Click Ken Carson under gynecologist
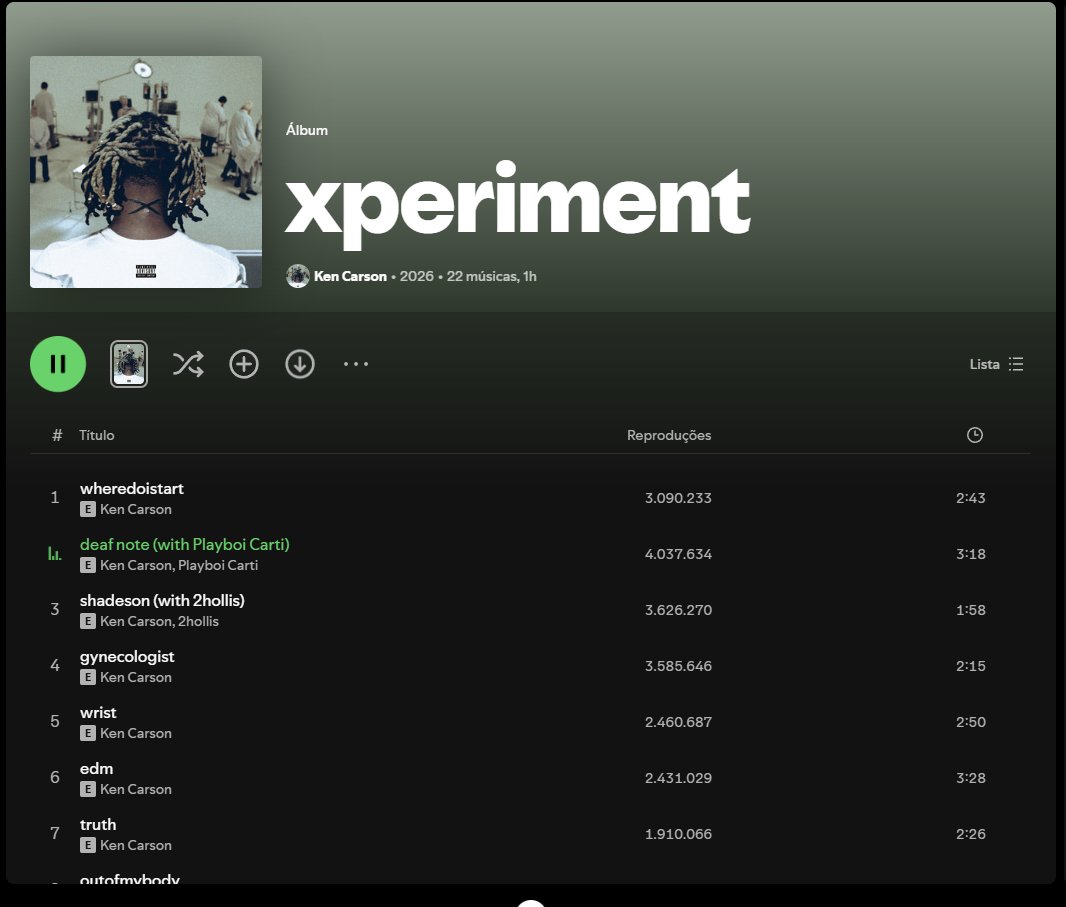Image resolution: width=1066 pixels, height=907 pixels. [x=136, y=677]
